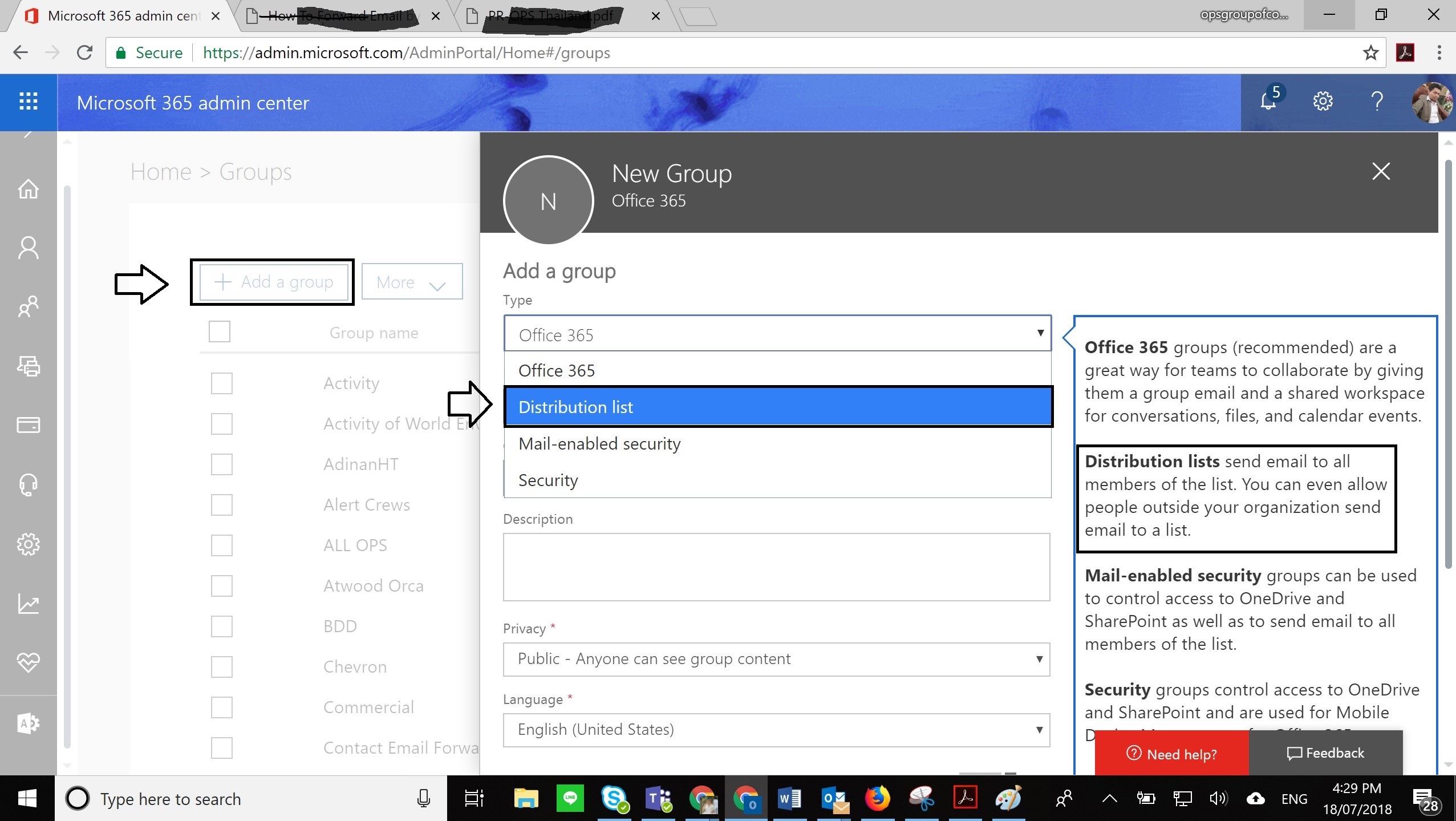
Task: Check the box for AdinanHT group
Action: click(x=221, y=464)
